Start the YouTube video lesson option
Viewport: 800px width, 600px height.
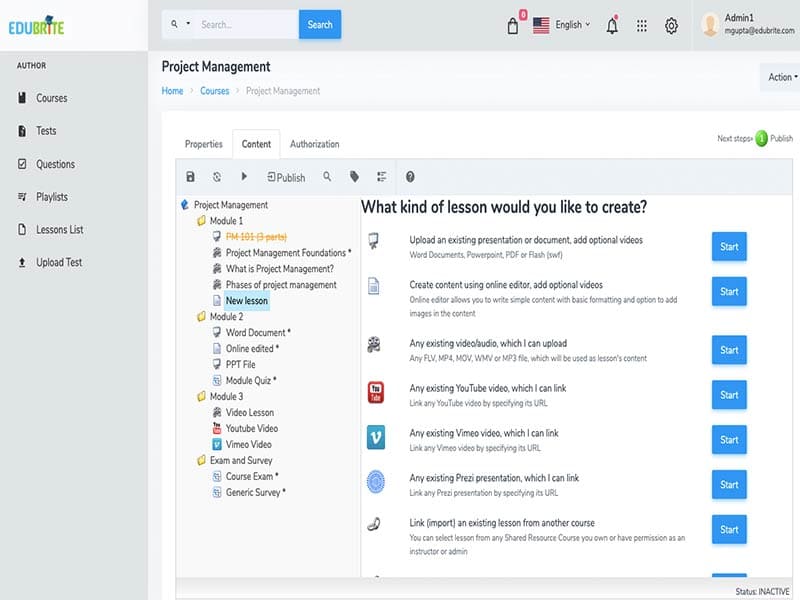tap(729, 395)
